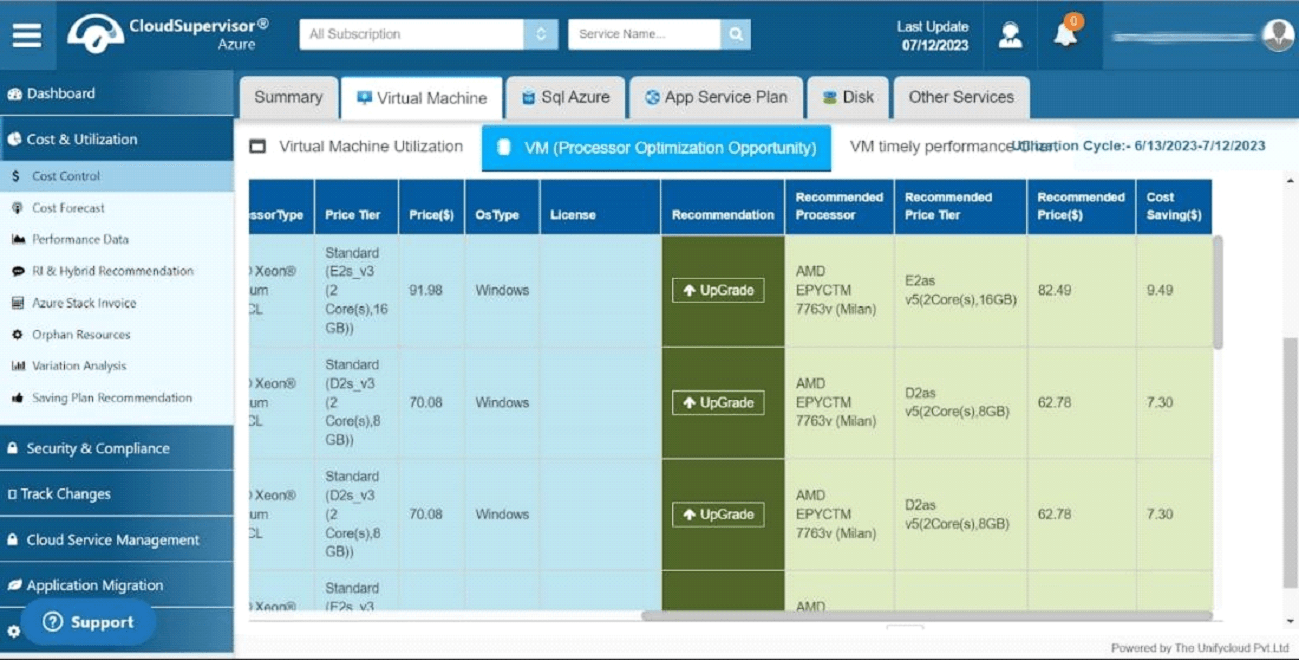Click the Cost Forecast icon

(17, 208)
